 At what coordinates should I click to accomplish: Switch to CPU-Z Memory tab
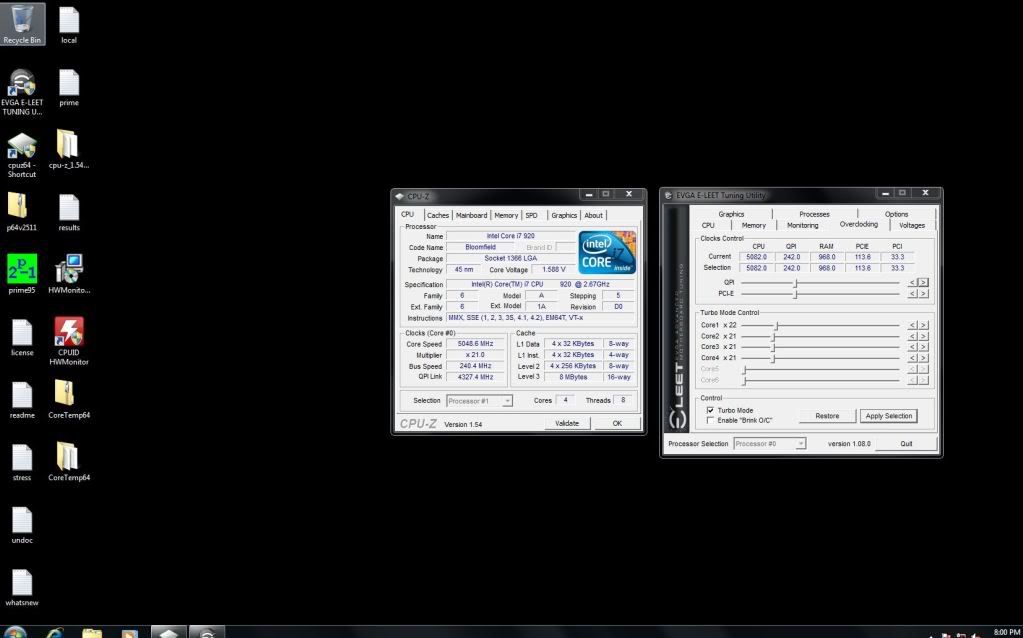pos(506,215)
